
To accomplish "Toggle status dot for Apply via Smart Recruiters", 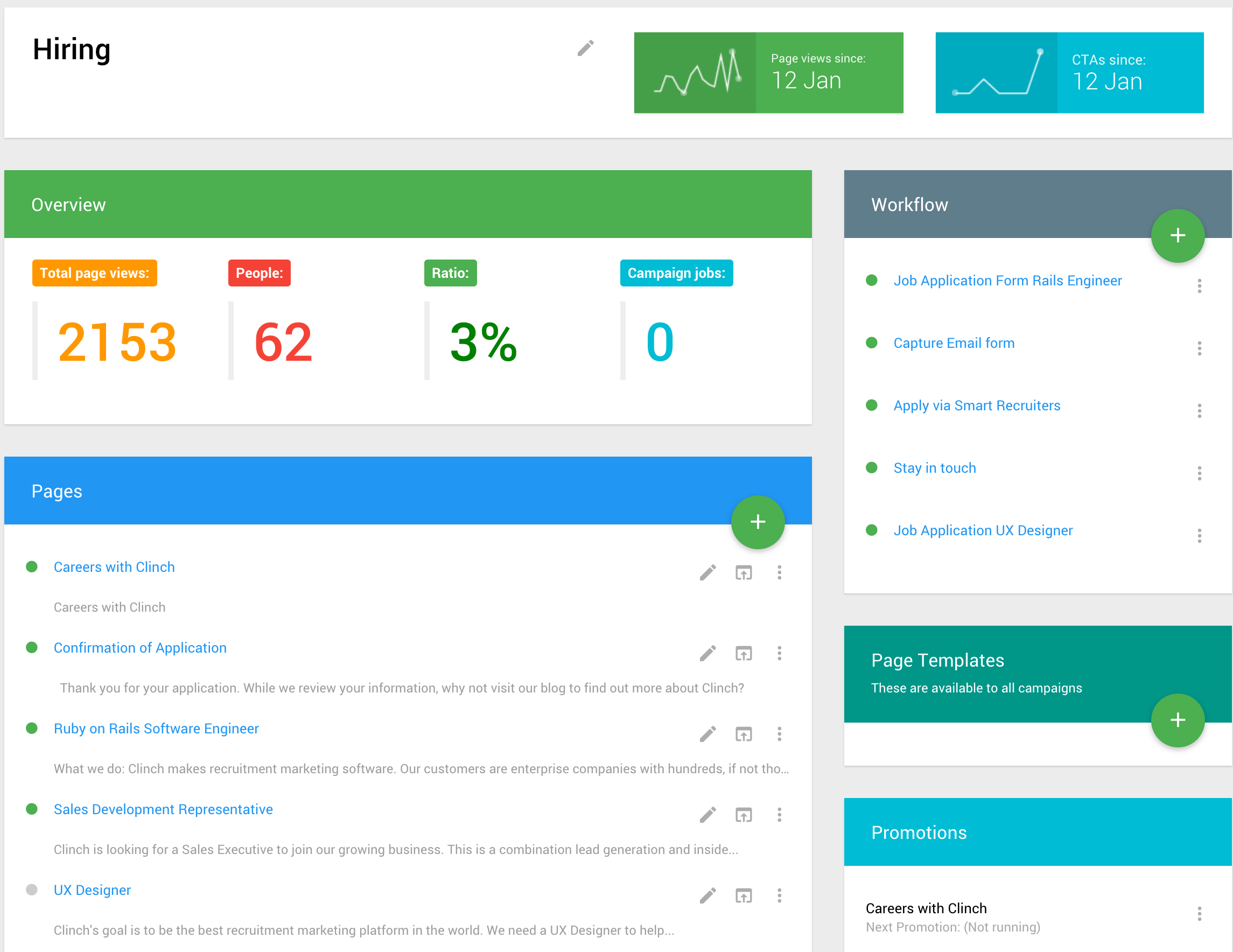I will coord(872,405).
